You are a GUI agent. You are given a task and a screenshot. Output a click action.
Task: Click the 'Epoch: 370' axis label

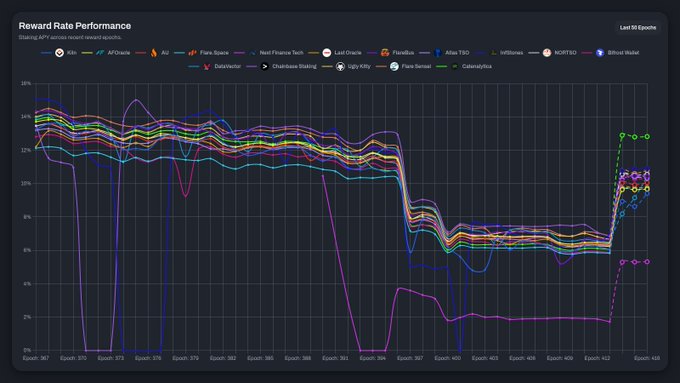point(73,358)
